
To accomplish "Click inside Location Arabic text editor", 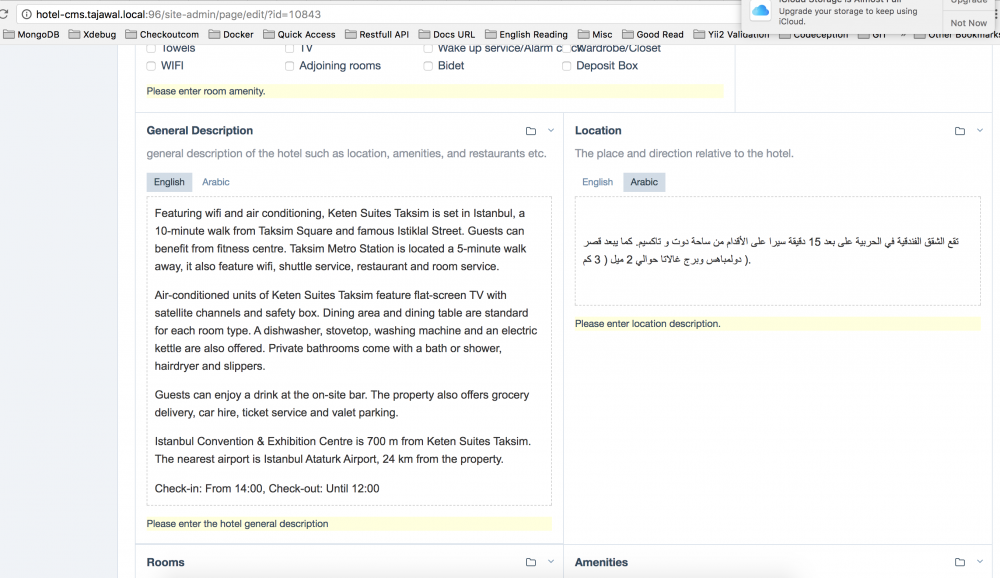I will point(778,251).
